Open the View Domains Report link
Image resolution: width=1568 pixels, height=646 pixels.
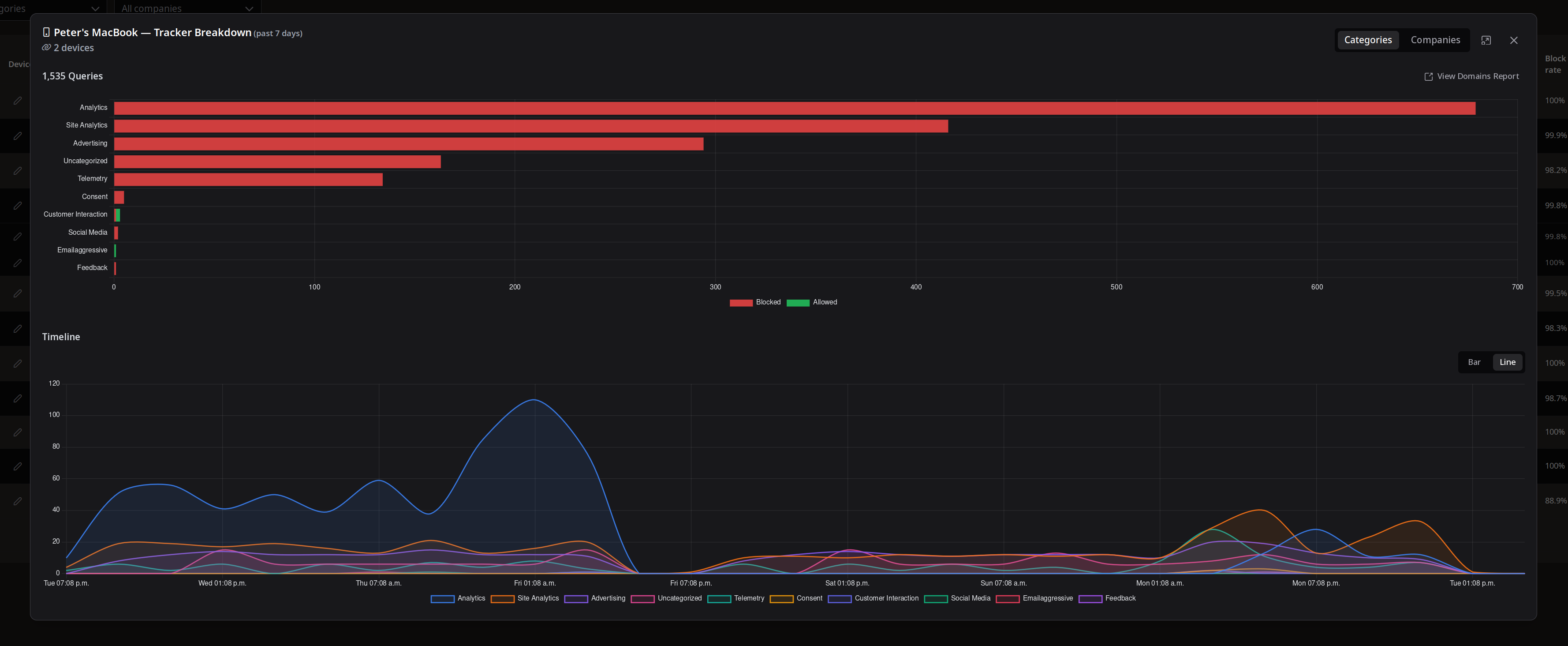click(x=1472, y=77)
